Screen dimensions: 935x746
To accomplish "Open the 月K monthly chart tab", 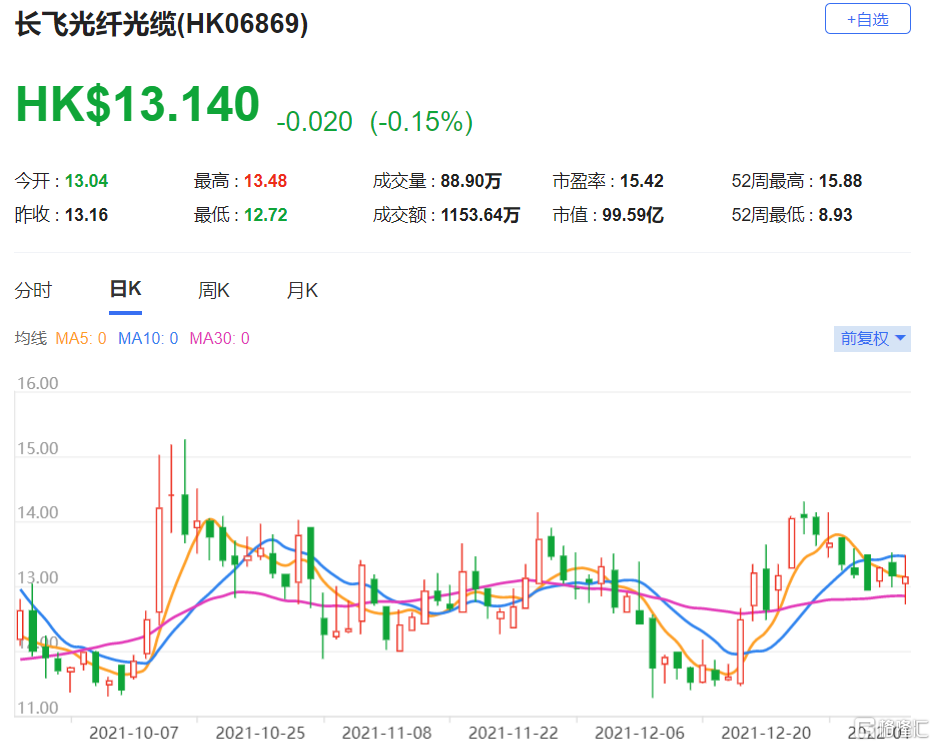I will [x=302, y=290].
